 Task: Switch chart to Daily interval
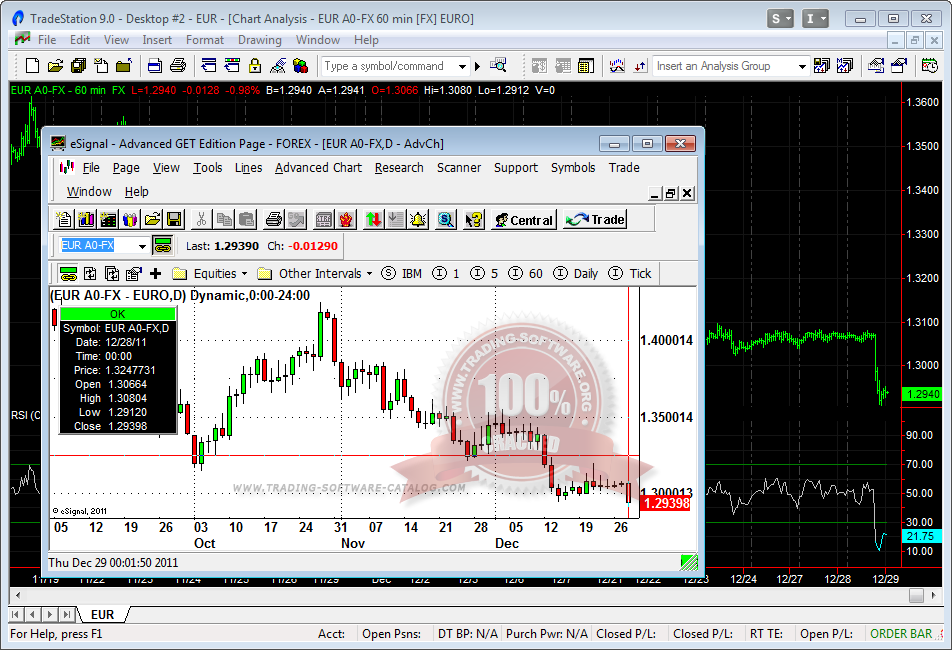[576, 273]
